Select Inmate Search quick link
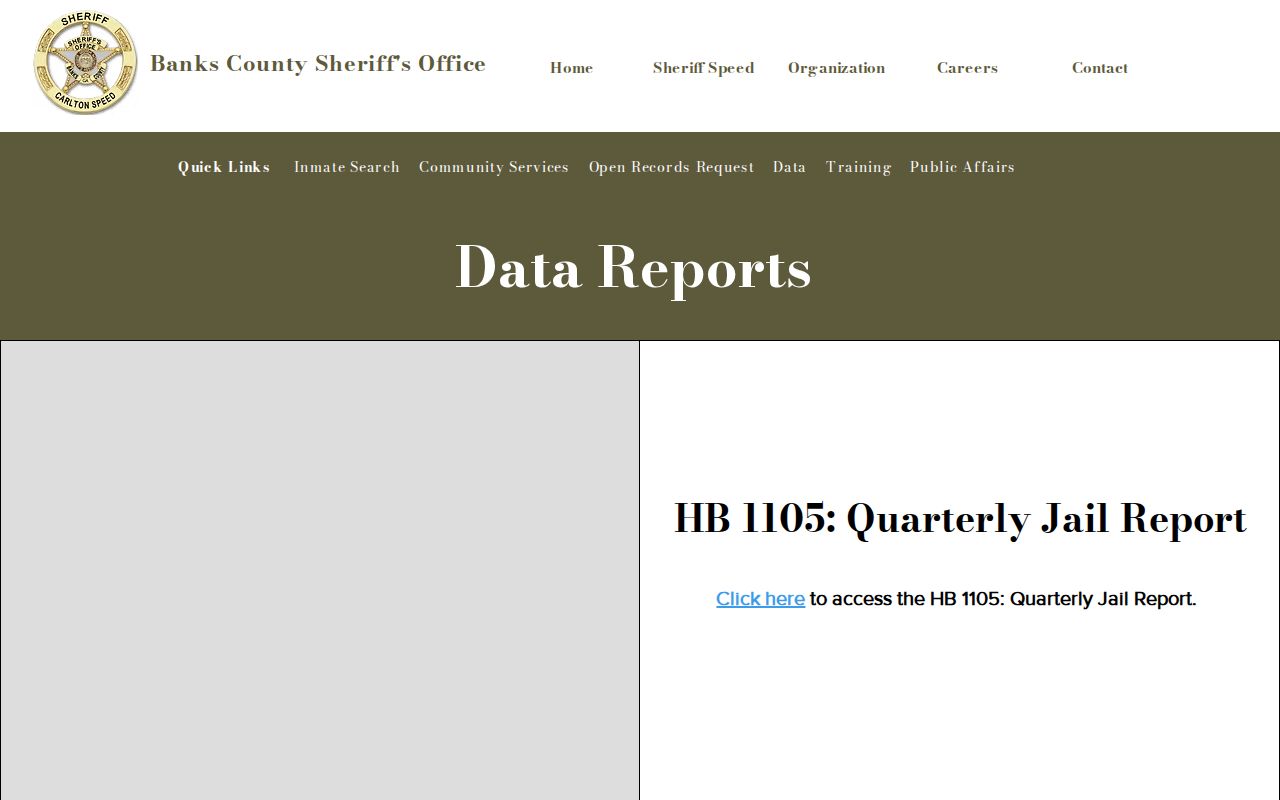Screen dimensions: 1280x800 pos(346,167)
